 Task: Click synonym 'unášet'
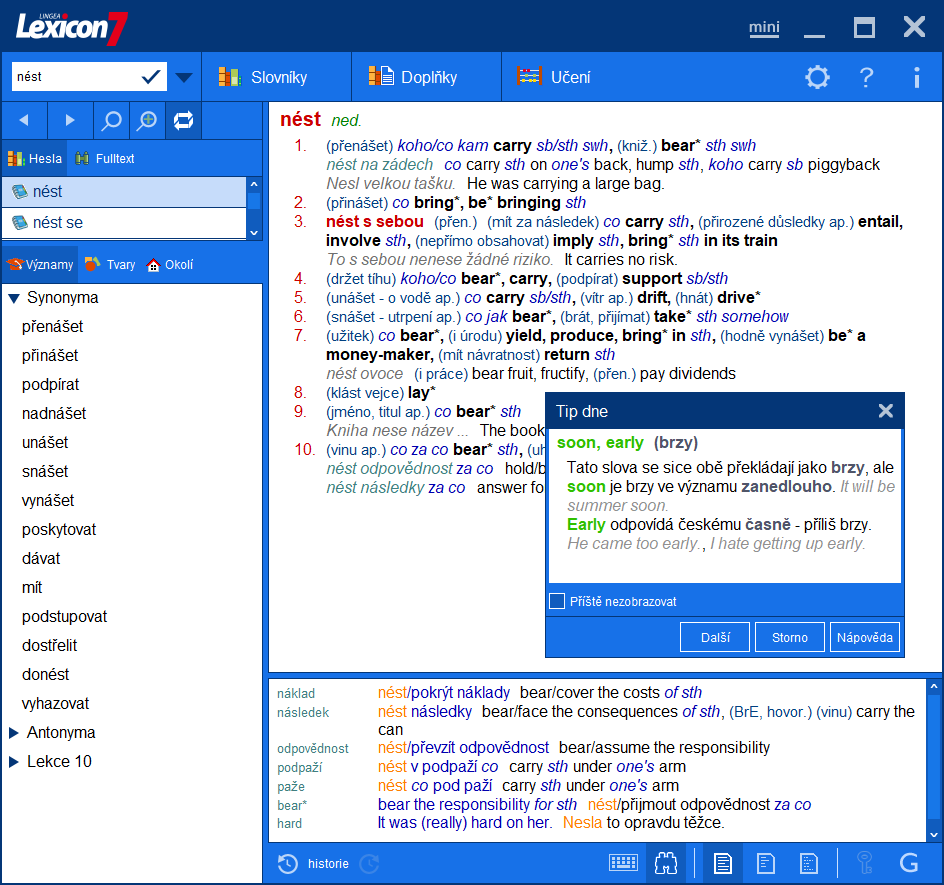point(45,442)
